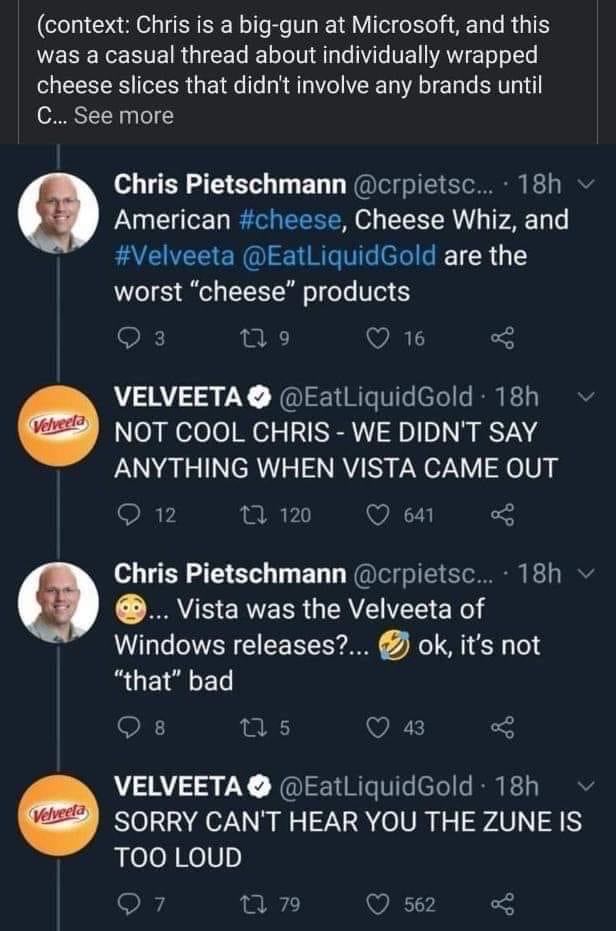Share Chris's first cheese tweet
The height and width of the screenshot is (931, 616).
pyautogui.click(x=502, y=338)
